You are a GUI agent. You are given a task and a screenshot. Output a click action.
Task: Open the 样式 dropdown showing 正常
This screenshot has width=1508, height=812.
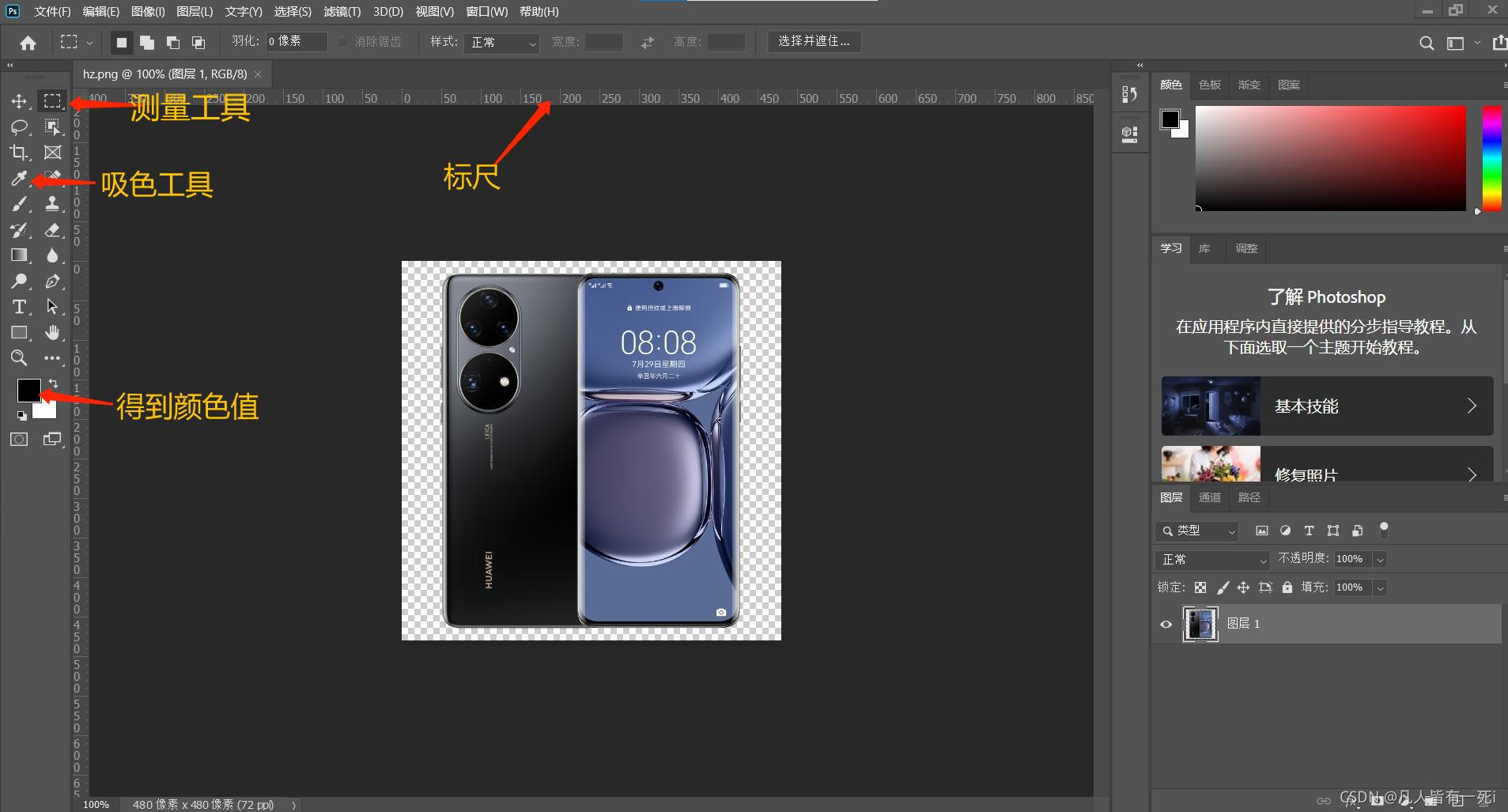pos(502,43)
